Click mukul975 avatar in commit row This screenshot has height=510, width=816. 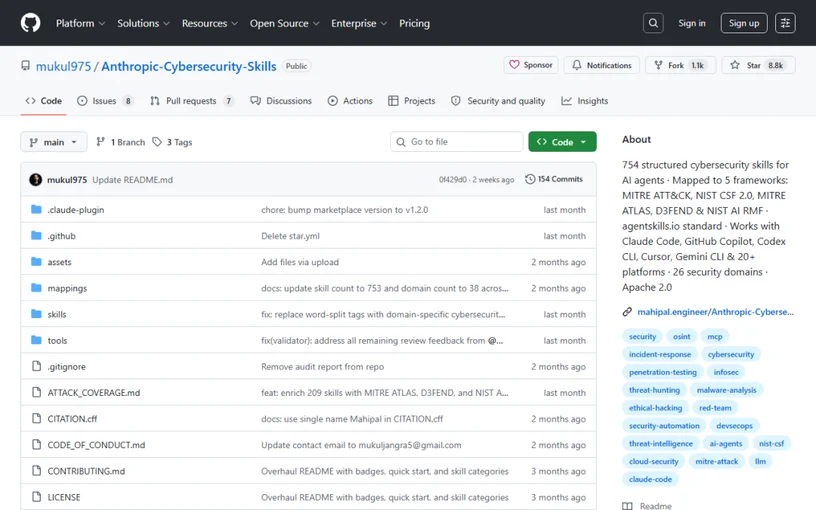pyautogui.click(x=35, y=180)
